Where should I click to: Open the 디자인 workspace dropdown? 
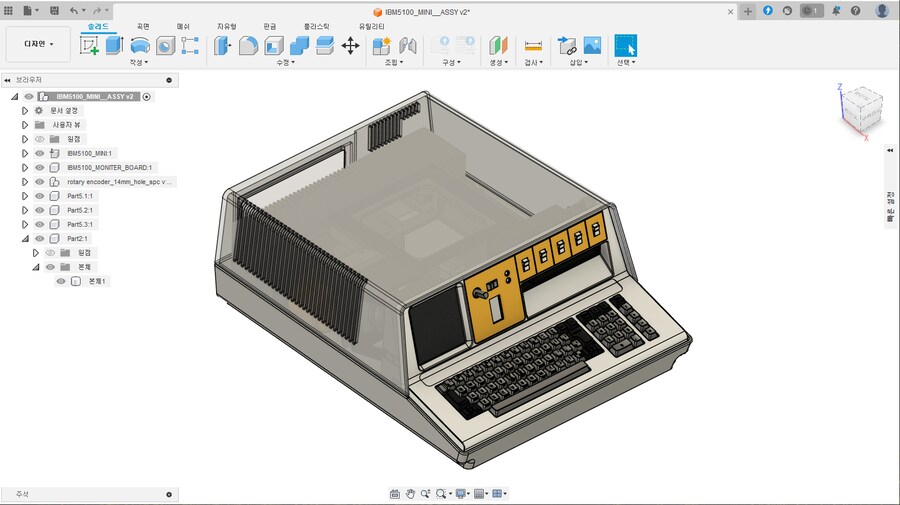(38, 44)
